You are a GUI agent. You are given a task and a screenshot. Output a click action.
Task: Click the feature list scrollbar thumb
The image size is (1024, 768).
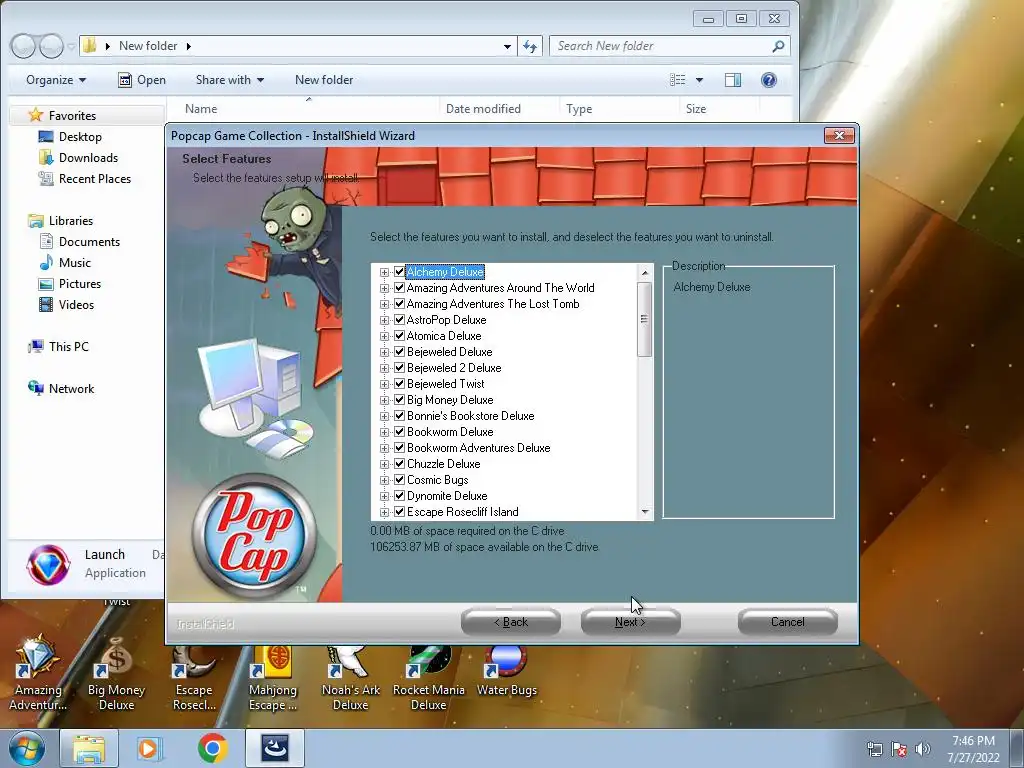click(x=645, y=319)
